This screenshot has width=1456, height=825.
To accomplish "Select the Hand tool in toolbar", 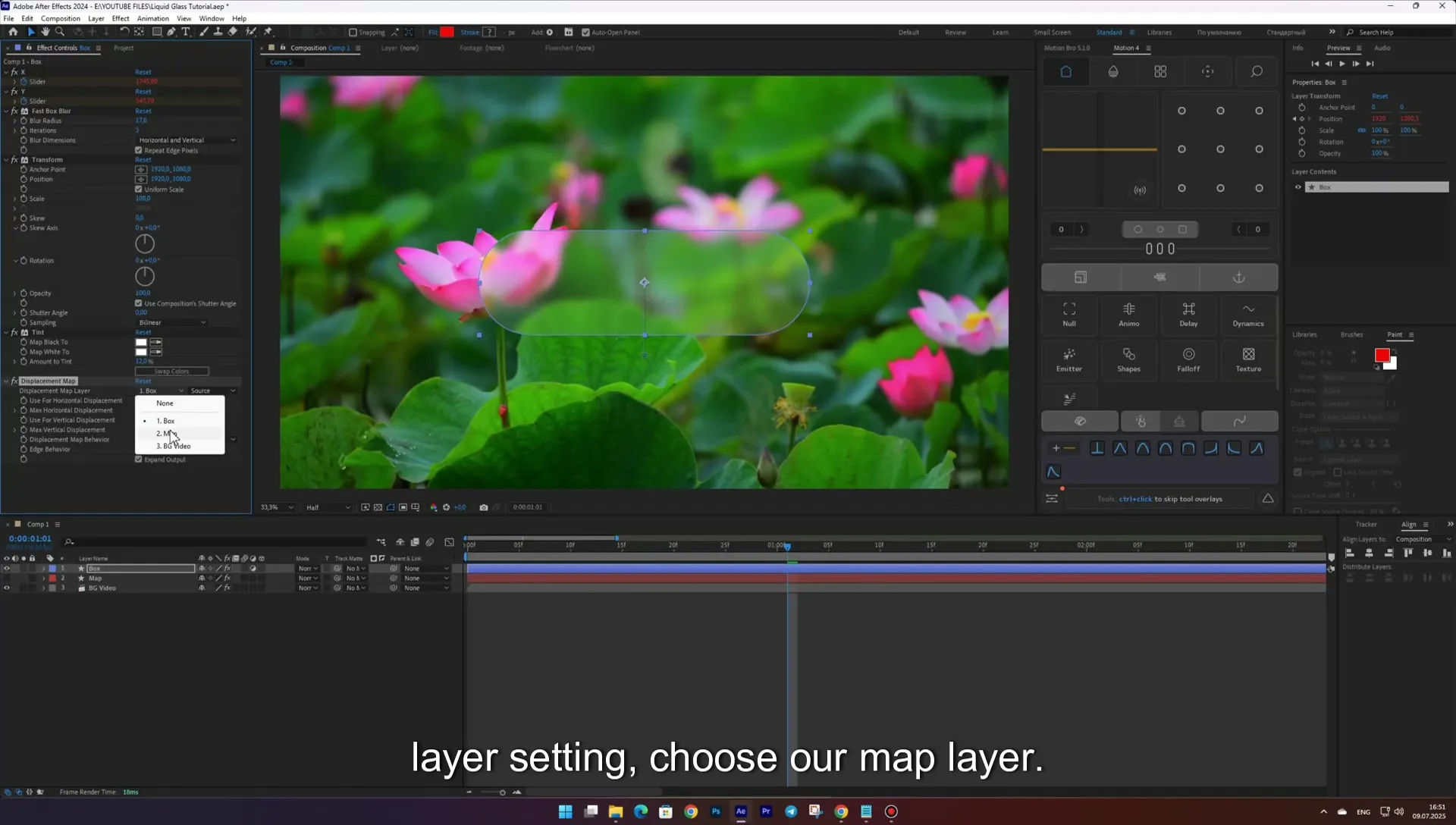I will (x=45, y=32).
